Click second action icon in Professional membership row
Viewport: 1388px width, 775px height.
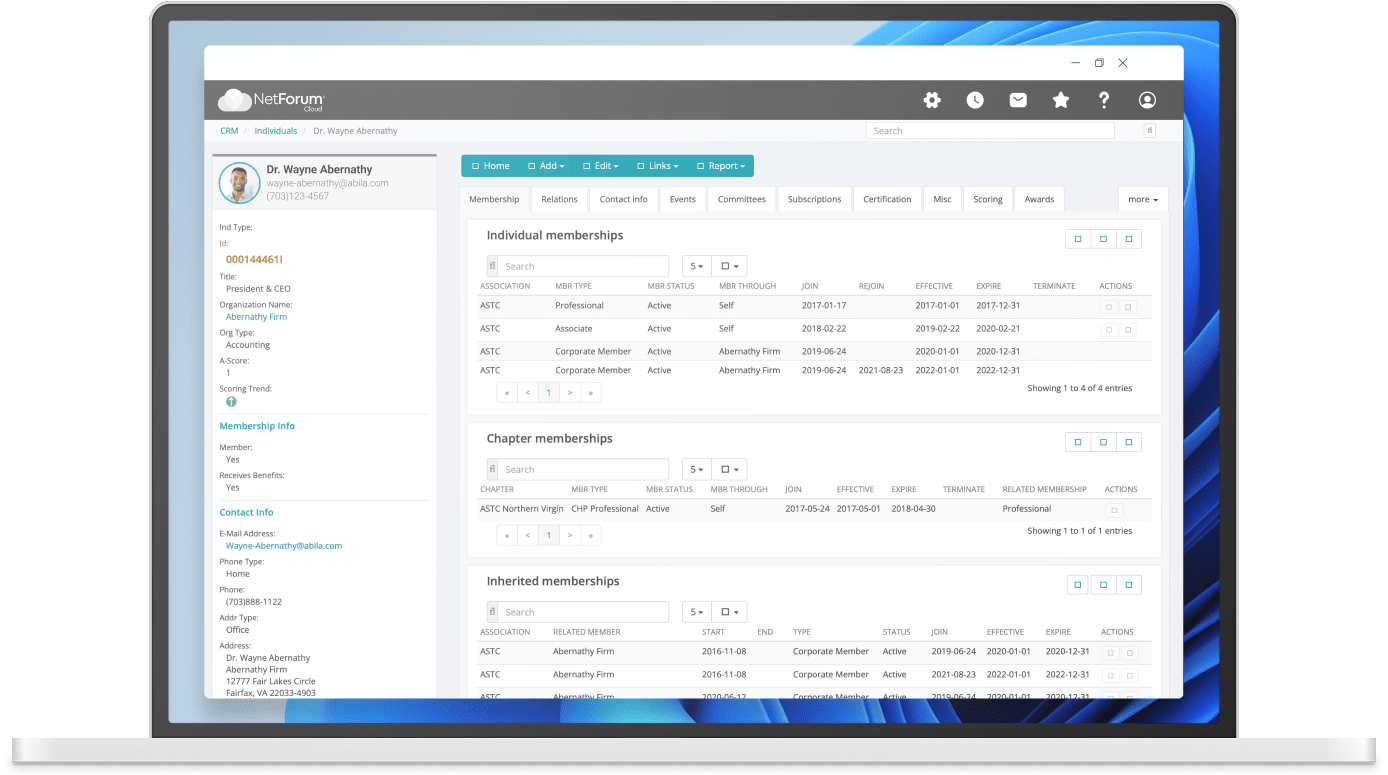pos(1128,307)
